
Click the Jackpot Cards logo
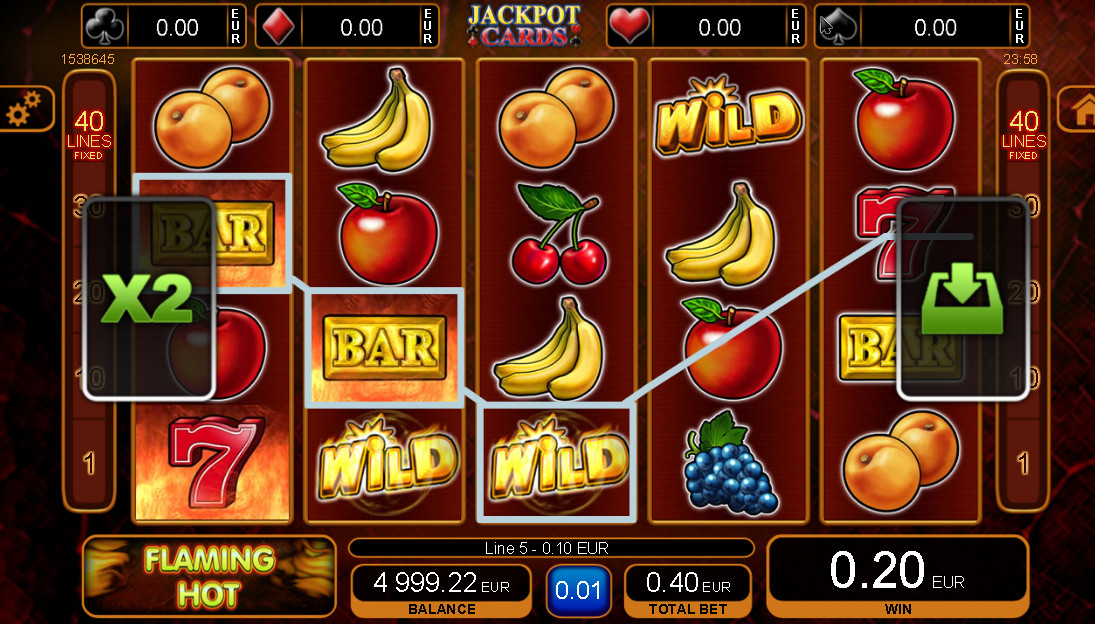(x=524, y=26)
